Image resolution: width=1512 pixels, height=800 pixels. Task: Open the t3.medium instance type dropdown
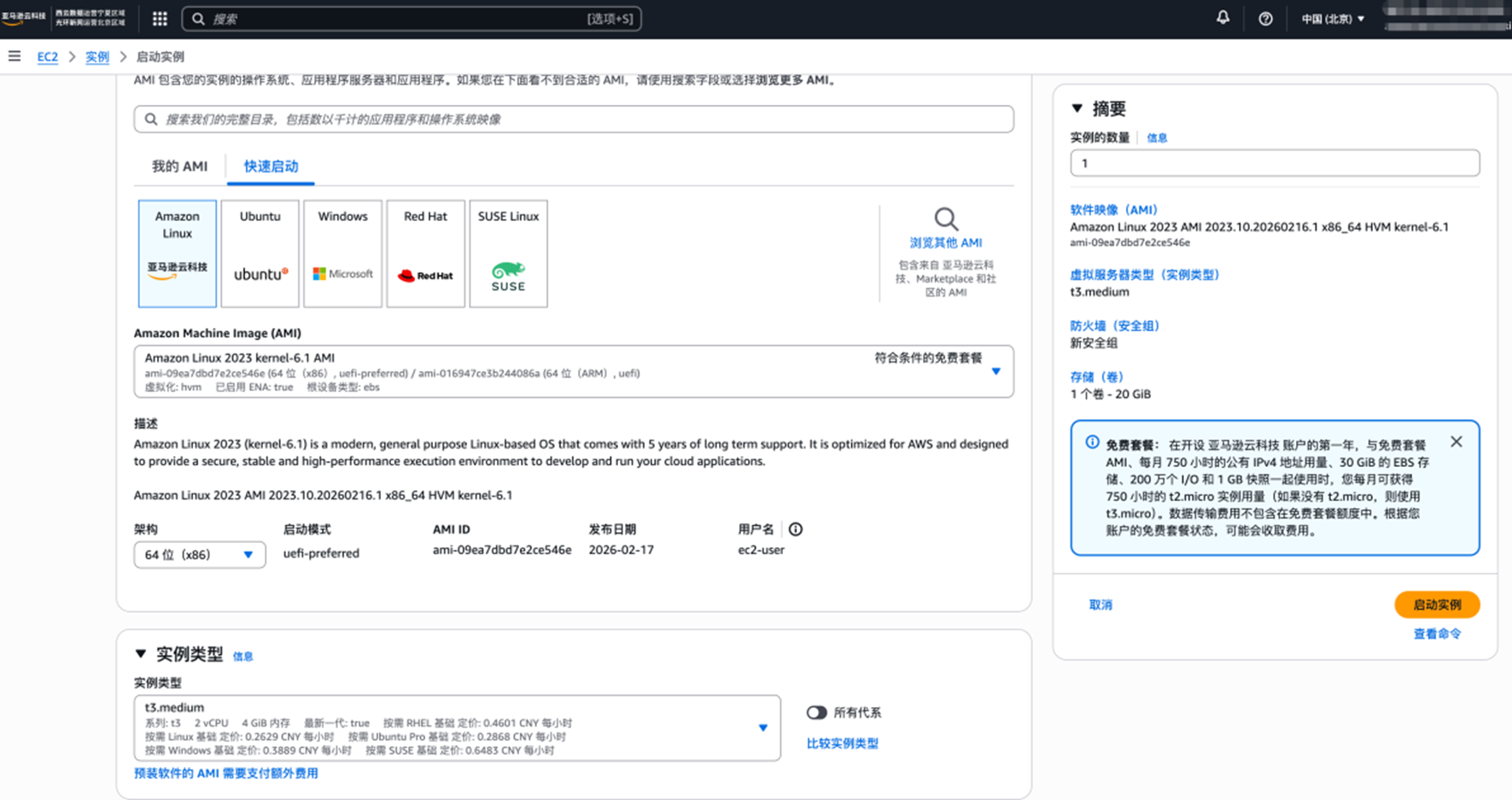point(457,728)
